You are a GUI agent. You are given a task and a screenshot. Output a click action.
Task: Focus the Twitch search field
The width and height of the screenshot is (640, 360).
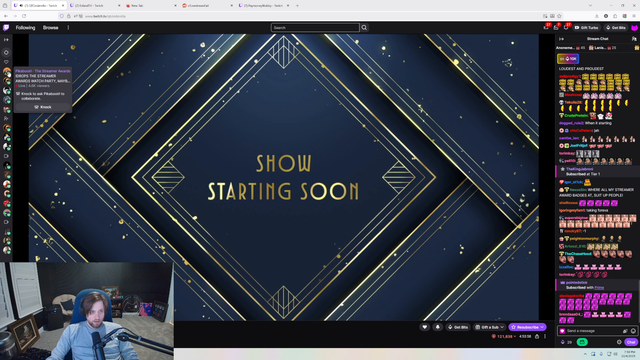[x=315, y=28]
